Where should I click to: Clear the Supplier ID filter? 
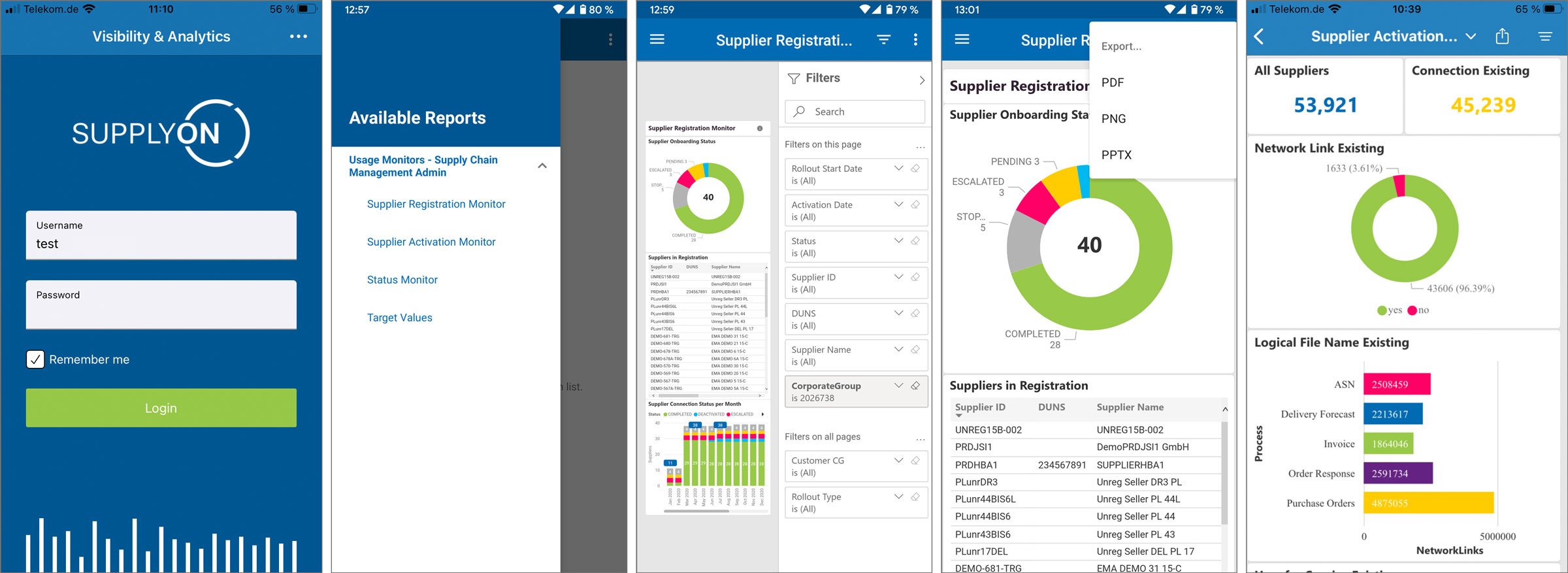(915, 277)
